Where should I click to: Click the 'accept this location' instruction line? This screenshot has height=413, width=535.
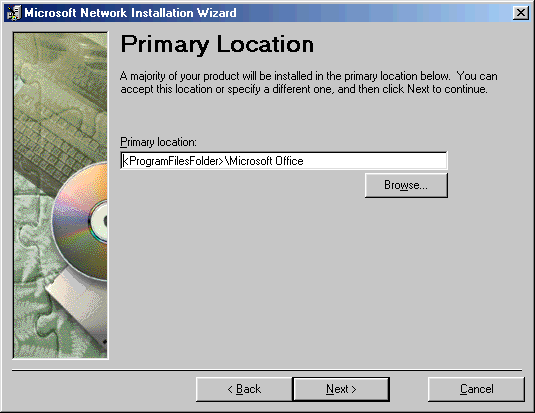point(304,89)
